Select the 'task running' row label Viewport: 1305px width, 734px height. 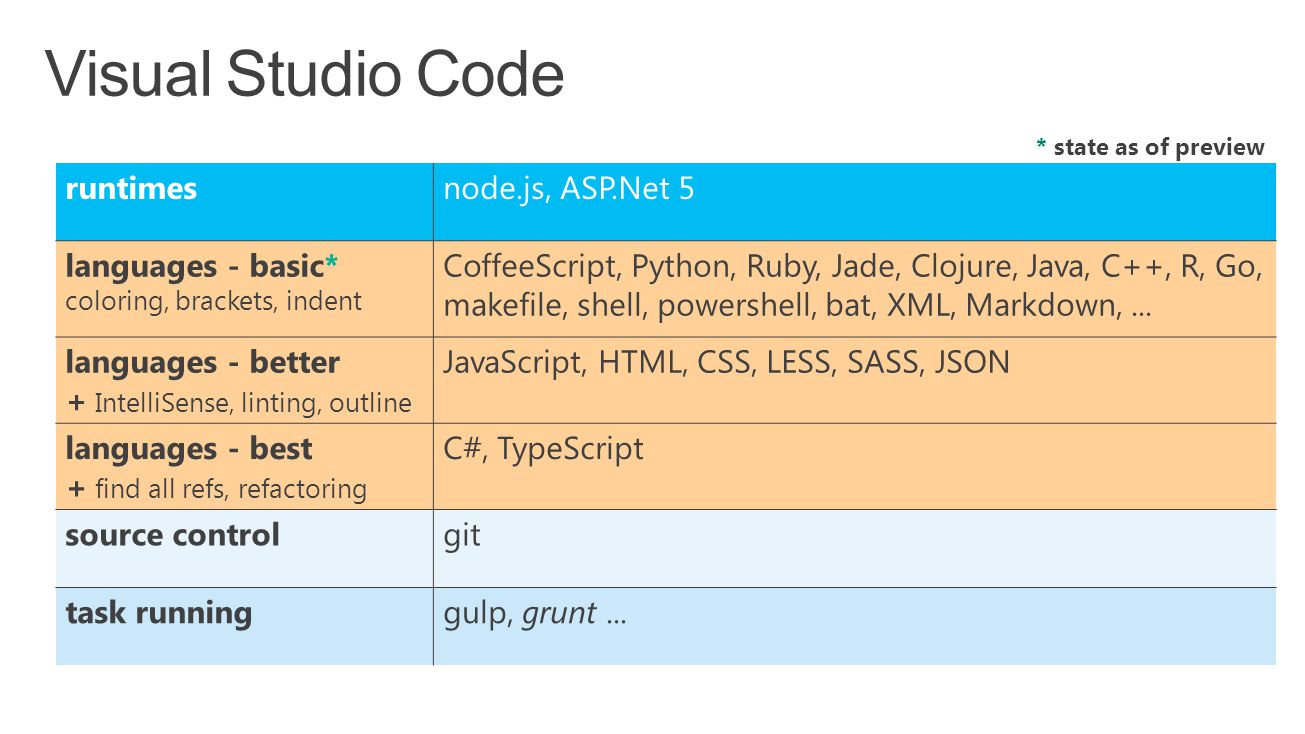click(x=158, y=613)
